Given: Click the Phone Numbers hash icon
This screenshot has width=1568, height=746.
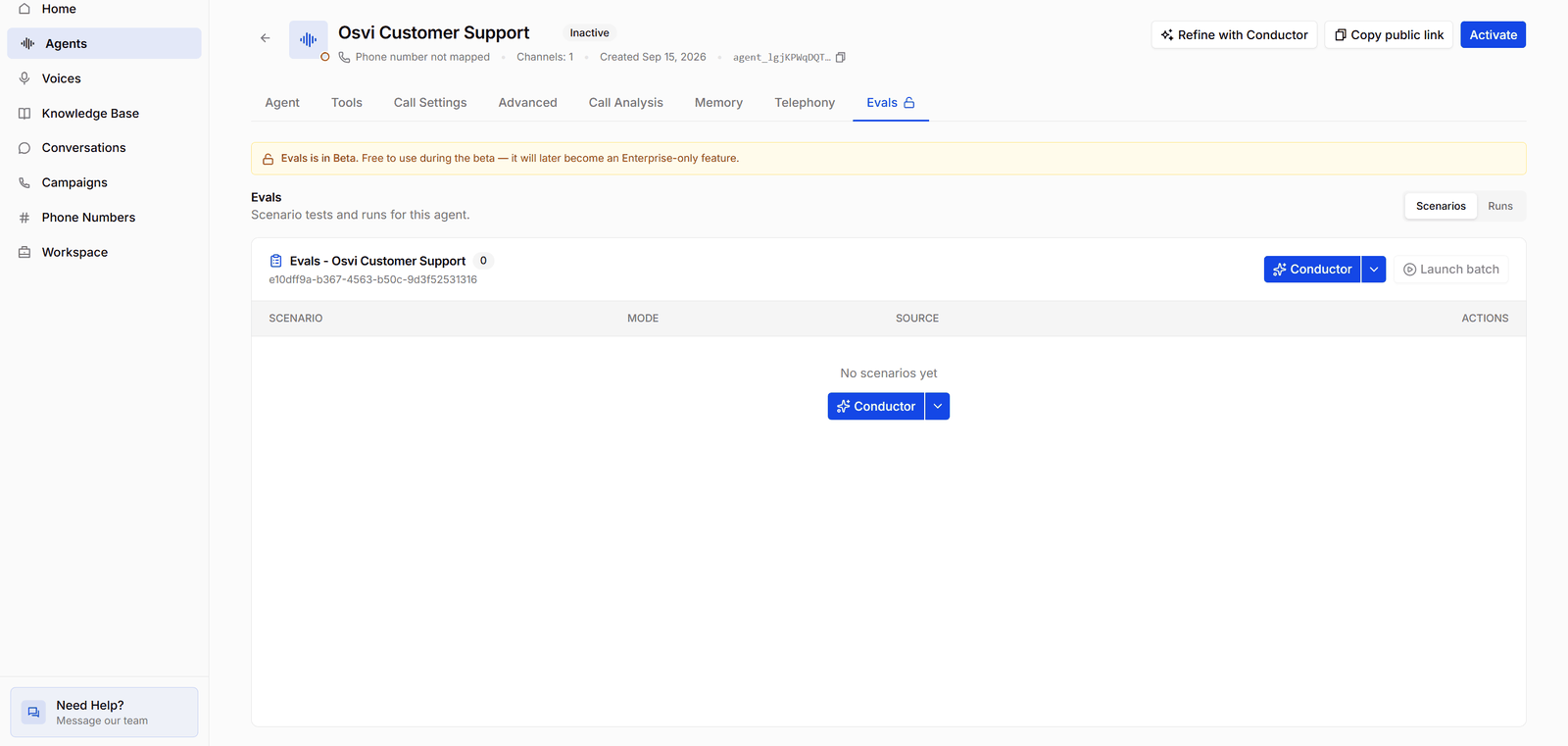Looking at the screenshot, I should (x=24, y=218).
